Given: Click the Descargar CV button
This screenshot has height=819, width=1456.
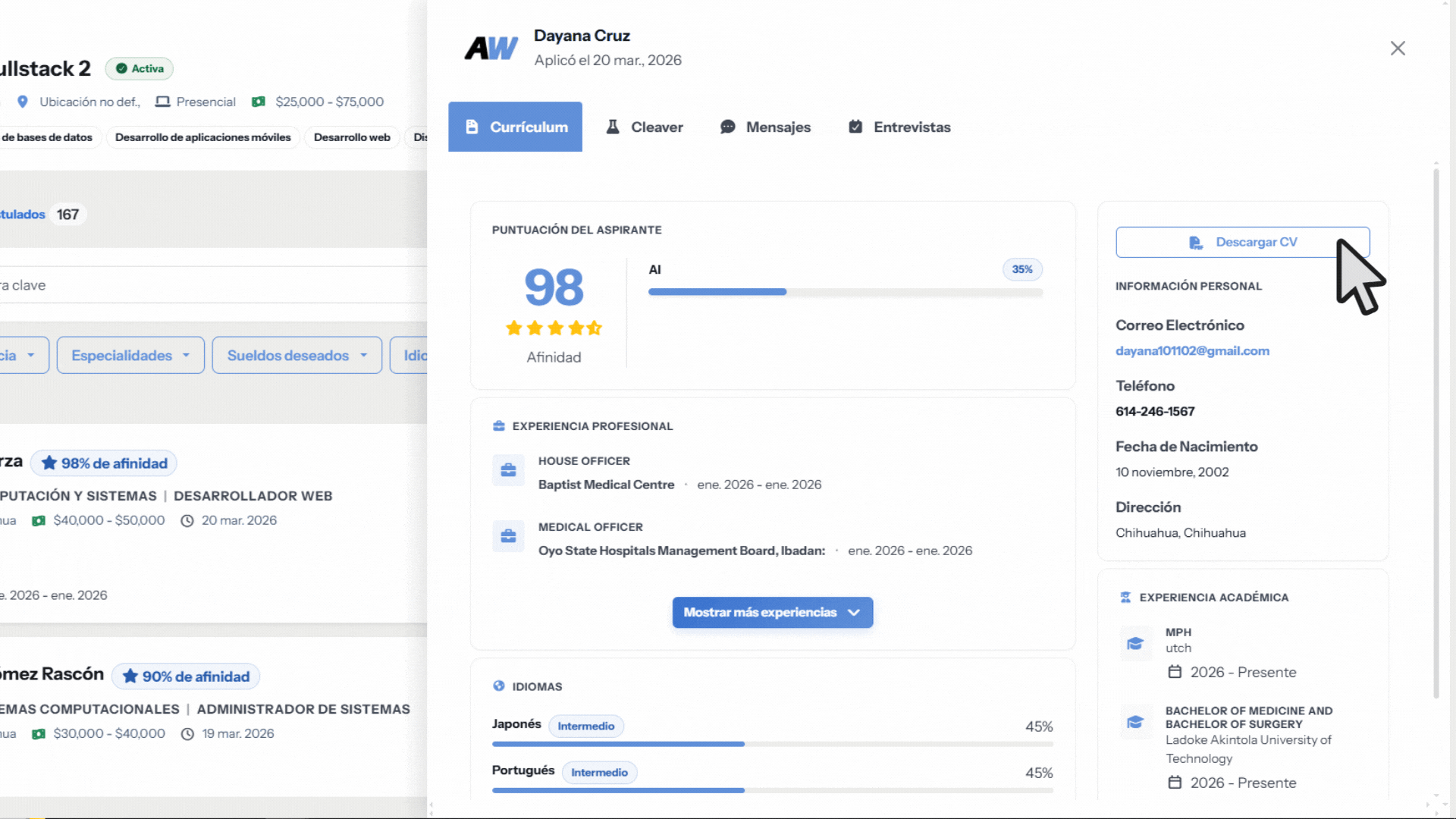Looking at the screenshot, I should 1242,243.
